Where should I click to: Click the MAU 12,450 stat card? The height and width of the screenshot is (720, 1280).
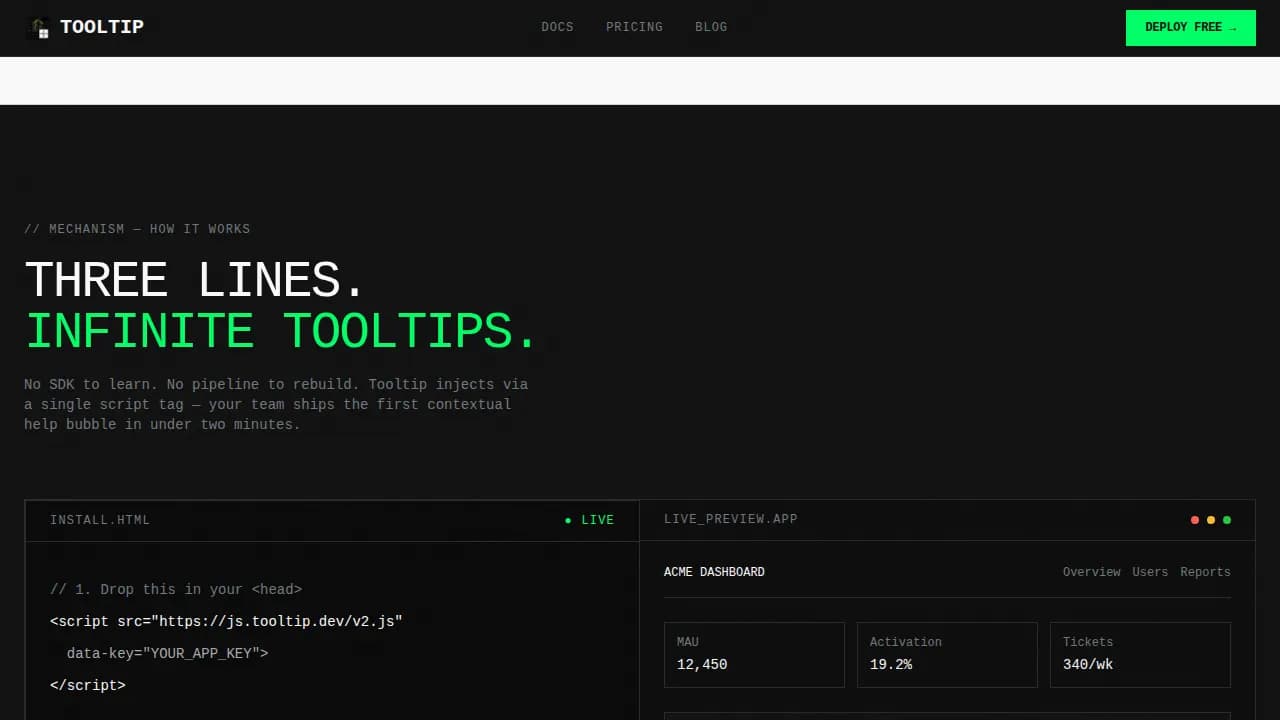click(754, 654)
